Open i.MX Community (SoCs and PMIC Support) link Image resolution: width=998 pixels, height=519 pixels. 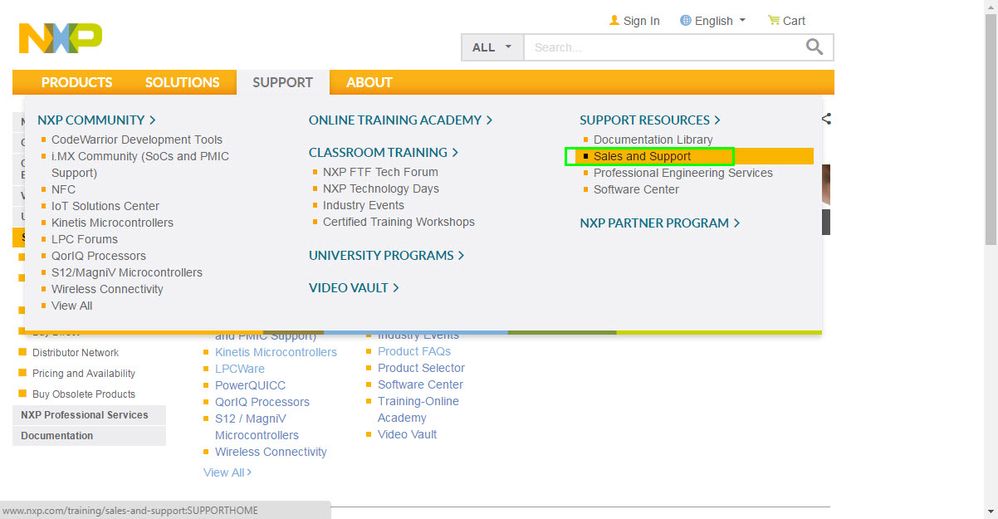140,164
